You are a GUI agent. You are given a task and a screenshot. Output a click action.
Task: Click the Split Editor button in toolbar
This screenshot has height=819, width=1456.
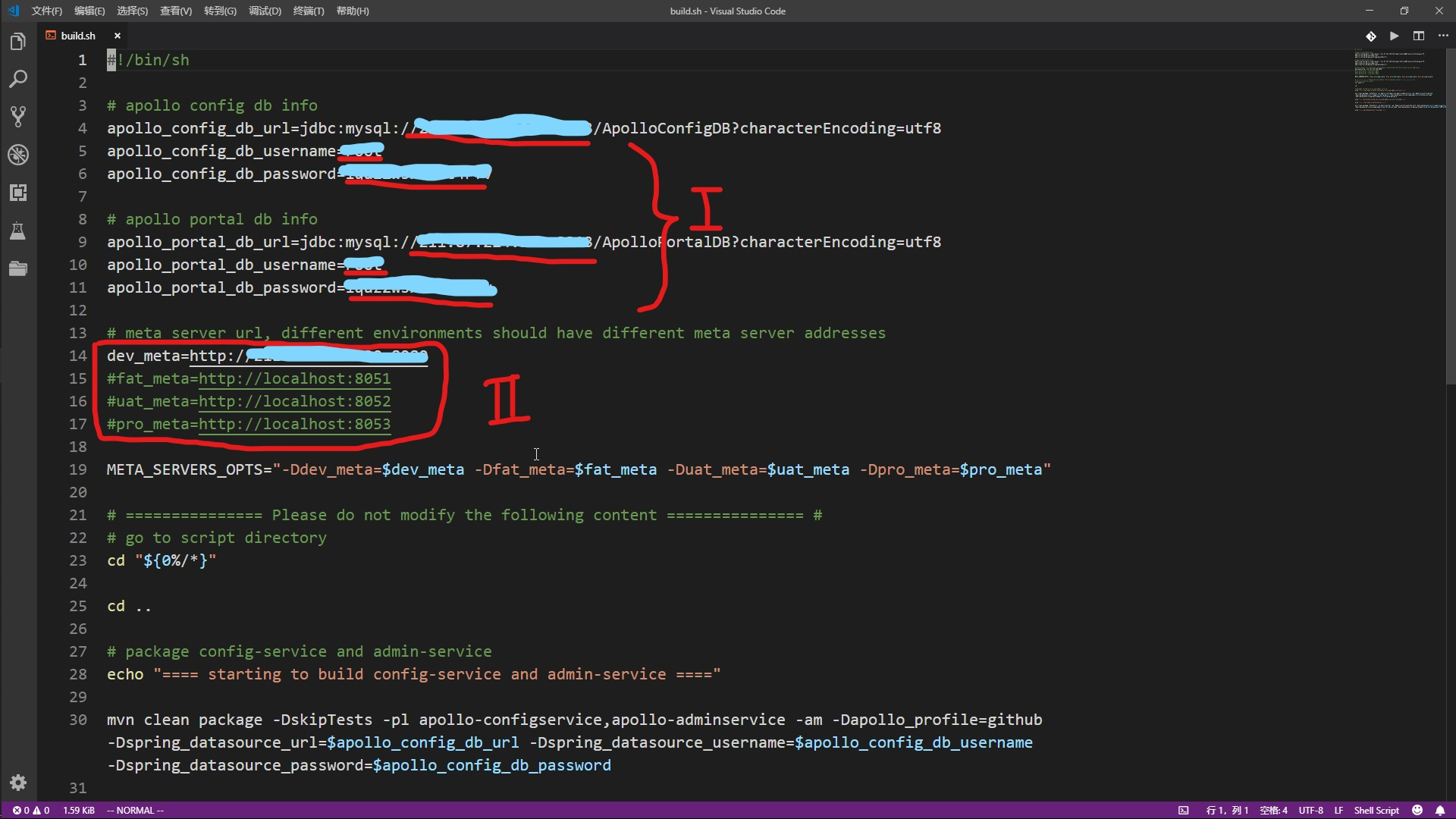1419,35
